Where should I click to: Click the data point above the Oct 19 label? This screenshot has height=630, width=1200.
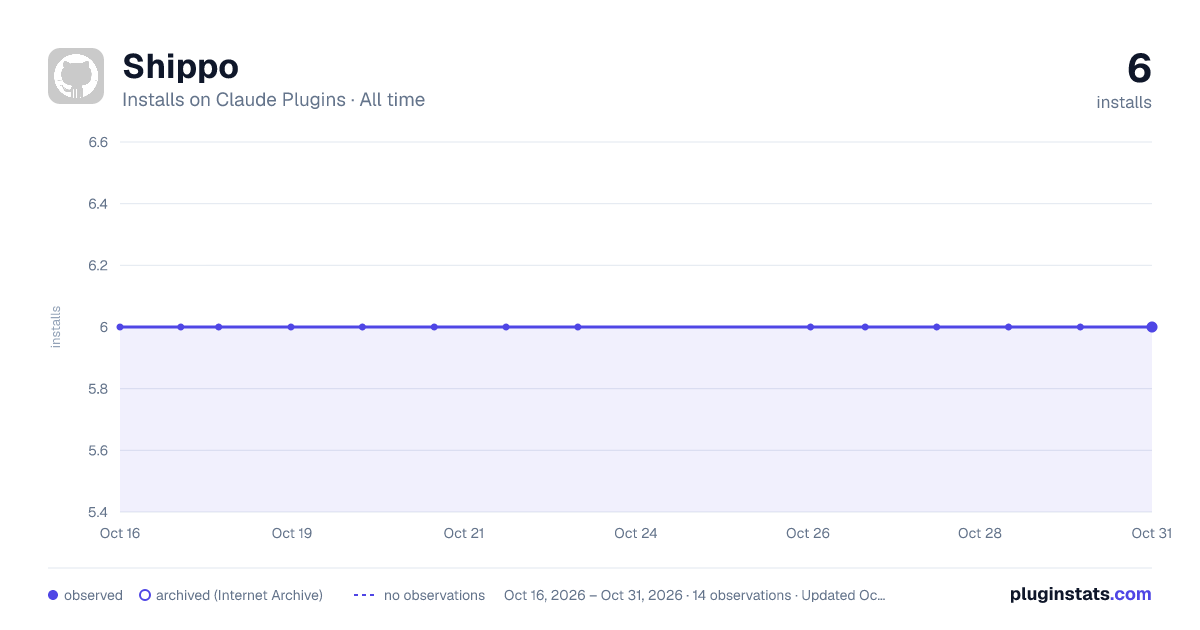(x=291, y=327)
